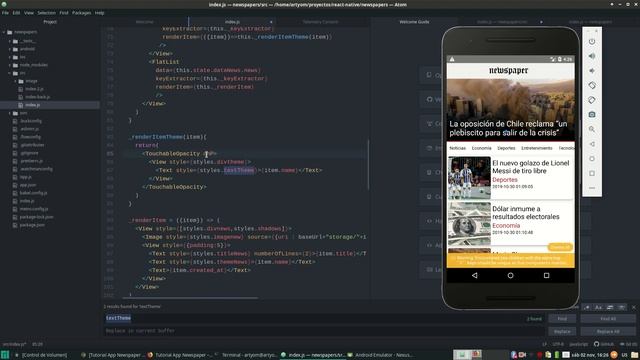The image size is (640, 360).
Task: Click the Replace in current buffer field
Action: click(x=324, y=331)
